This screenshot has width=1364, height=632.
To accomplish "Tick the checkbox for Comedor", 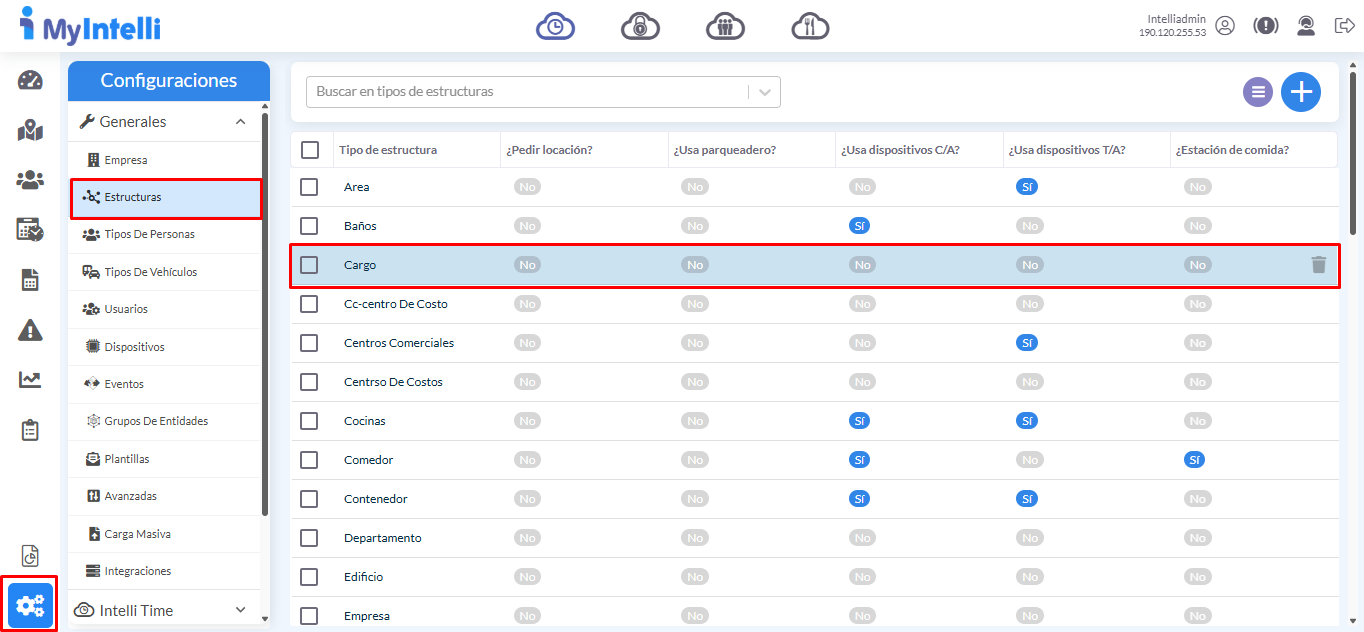I will click(x=309, y=460).
